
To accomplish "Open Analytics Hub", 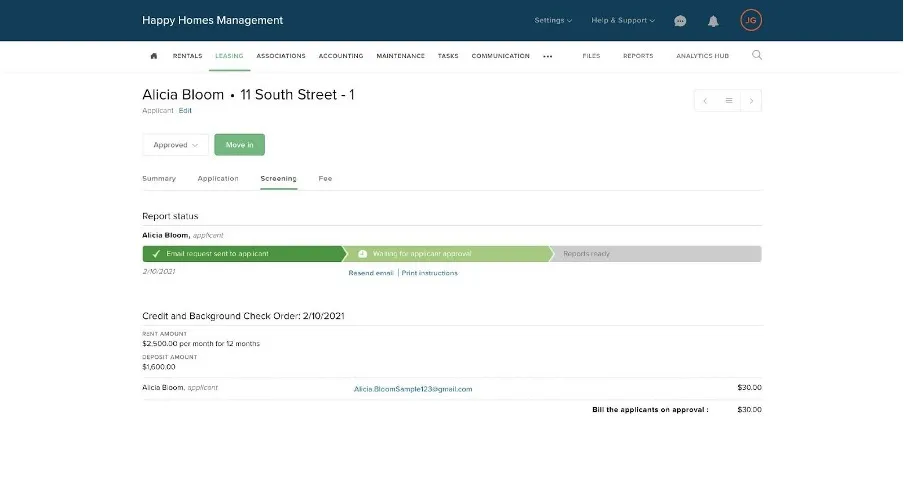I will (x=702, y=56).
